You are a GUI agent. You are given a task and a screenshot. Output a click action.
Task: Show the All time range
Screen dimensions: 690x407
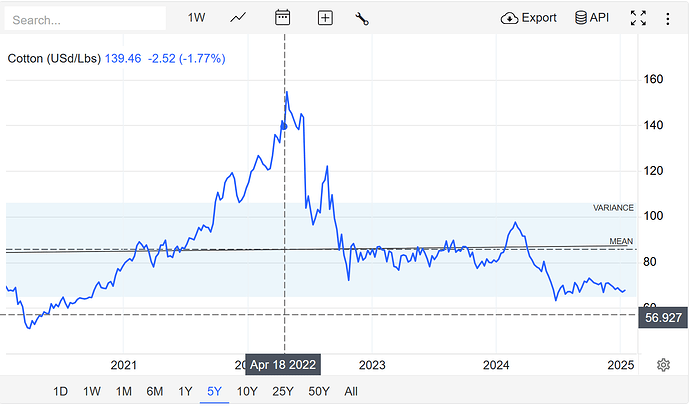(x=351, y=391)
